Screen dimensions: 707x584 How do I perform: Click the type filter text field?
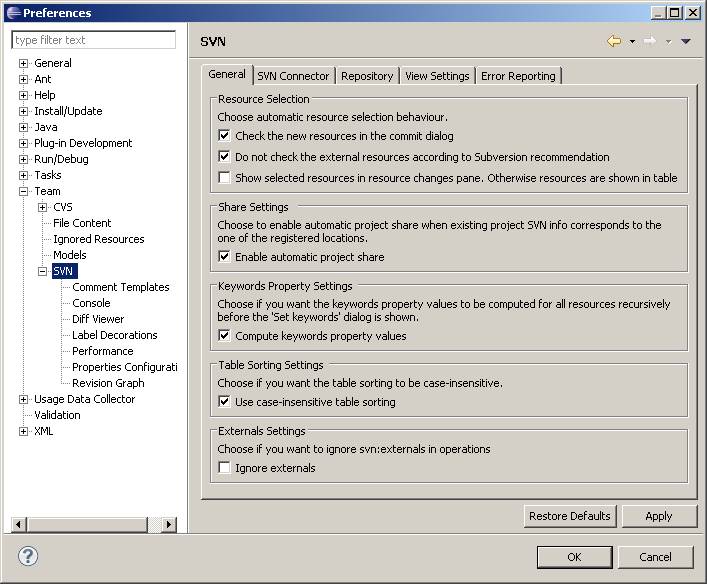[93, 40]
